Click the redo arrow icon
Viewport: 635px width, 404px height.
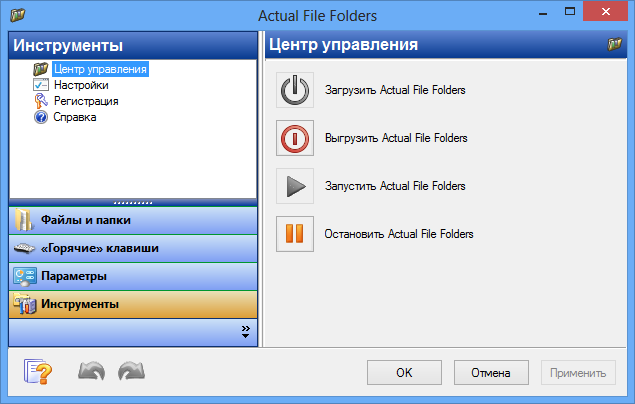coord(131,373)
